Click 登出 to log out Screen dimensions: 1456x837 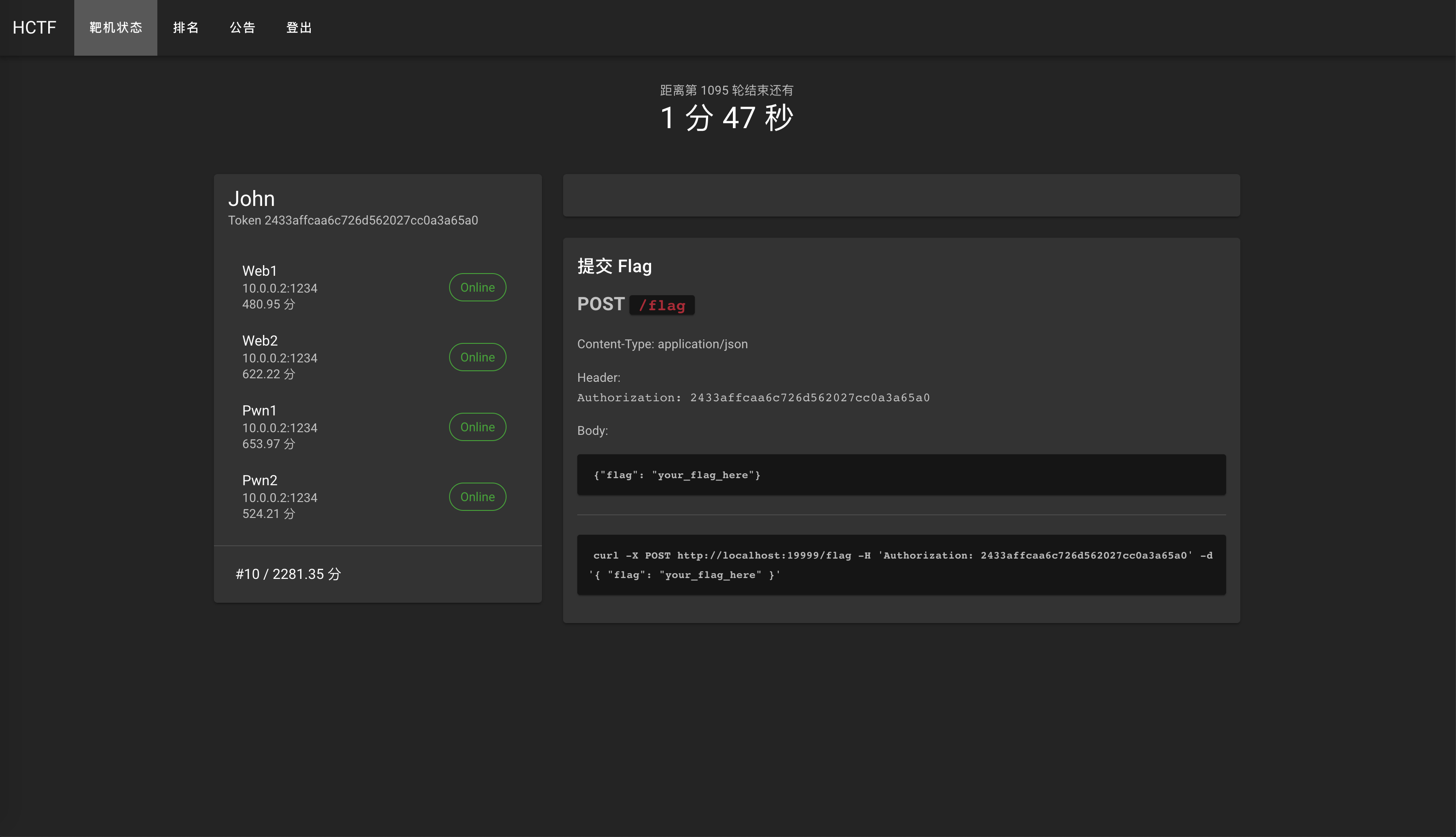tap(299, 27)
